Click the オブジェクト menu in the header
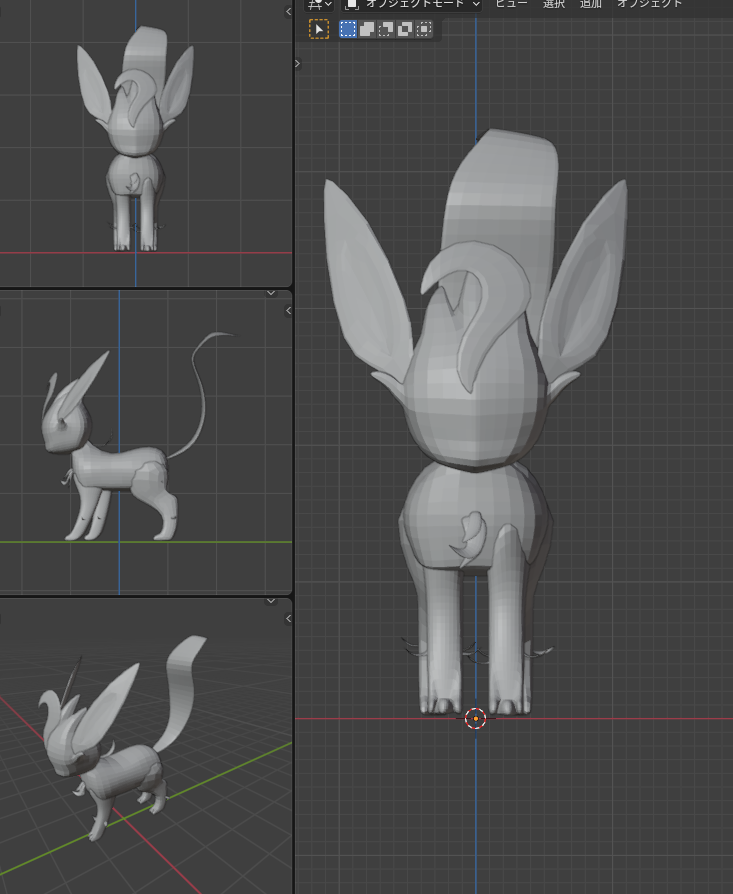This screenshot has height=894, width=733. [649, 4]
